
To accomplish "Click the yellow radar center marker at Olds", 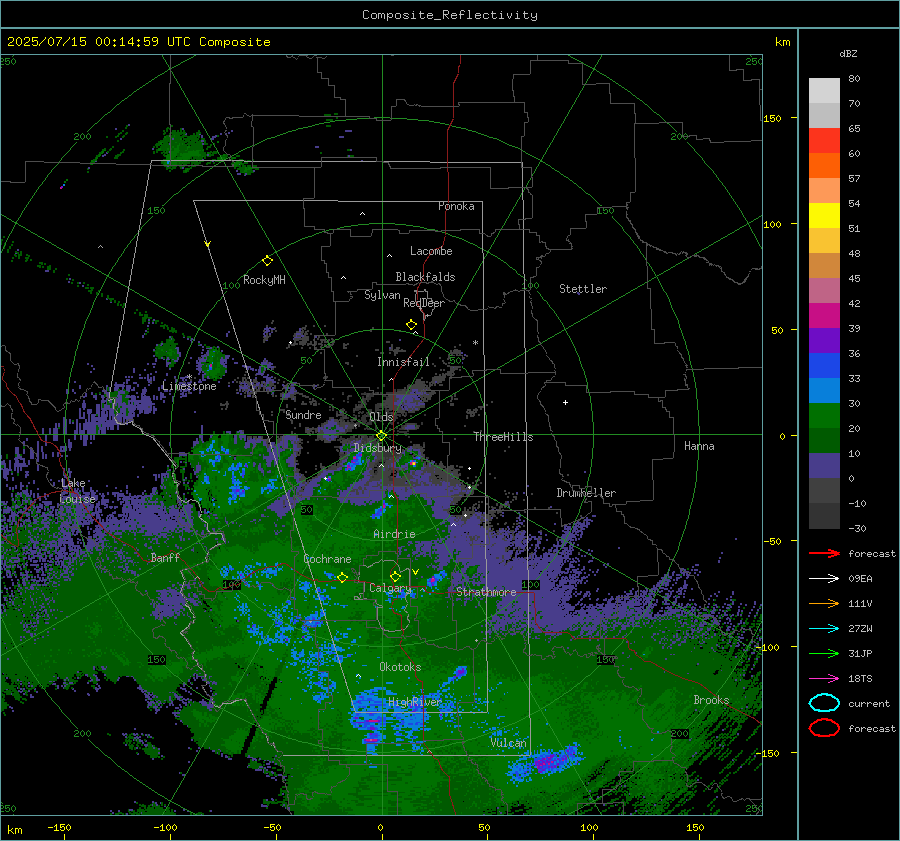I will tap(381, 436).
